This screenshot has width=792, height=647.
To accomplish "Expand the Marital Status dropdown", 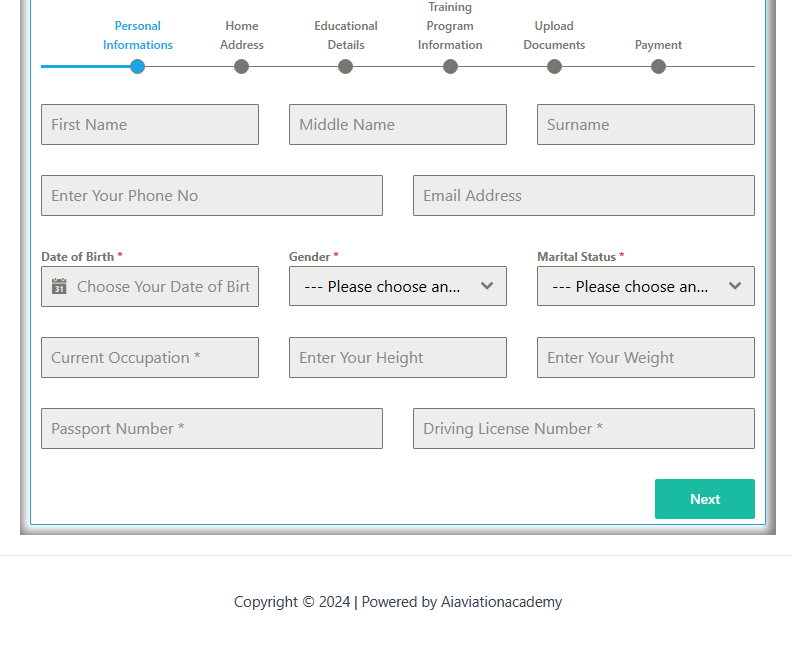I will click(645, 286).
